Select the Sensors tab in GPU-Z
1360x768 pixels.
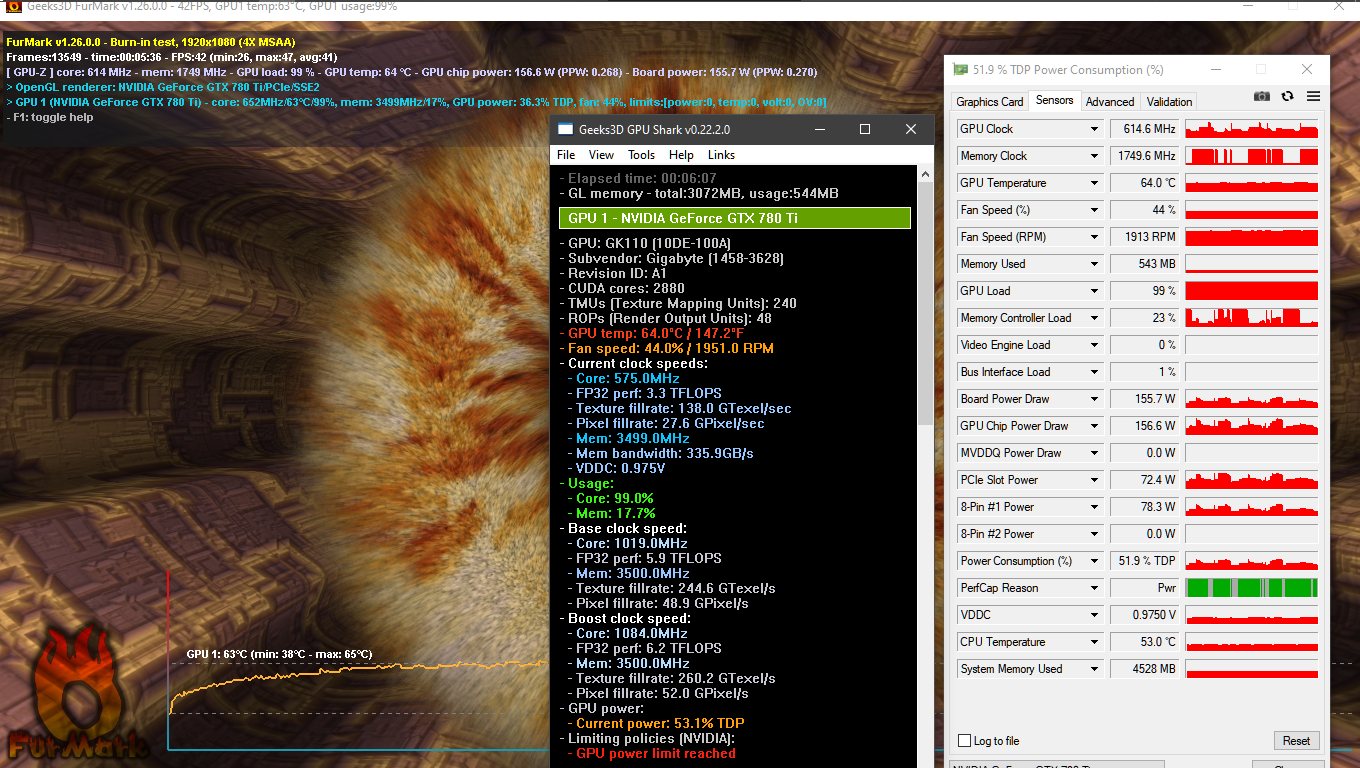(x=1055, y=101)
